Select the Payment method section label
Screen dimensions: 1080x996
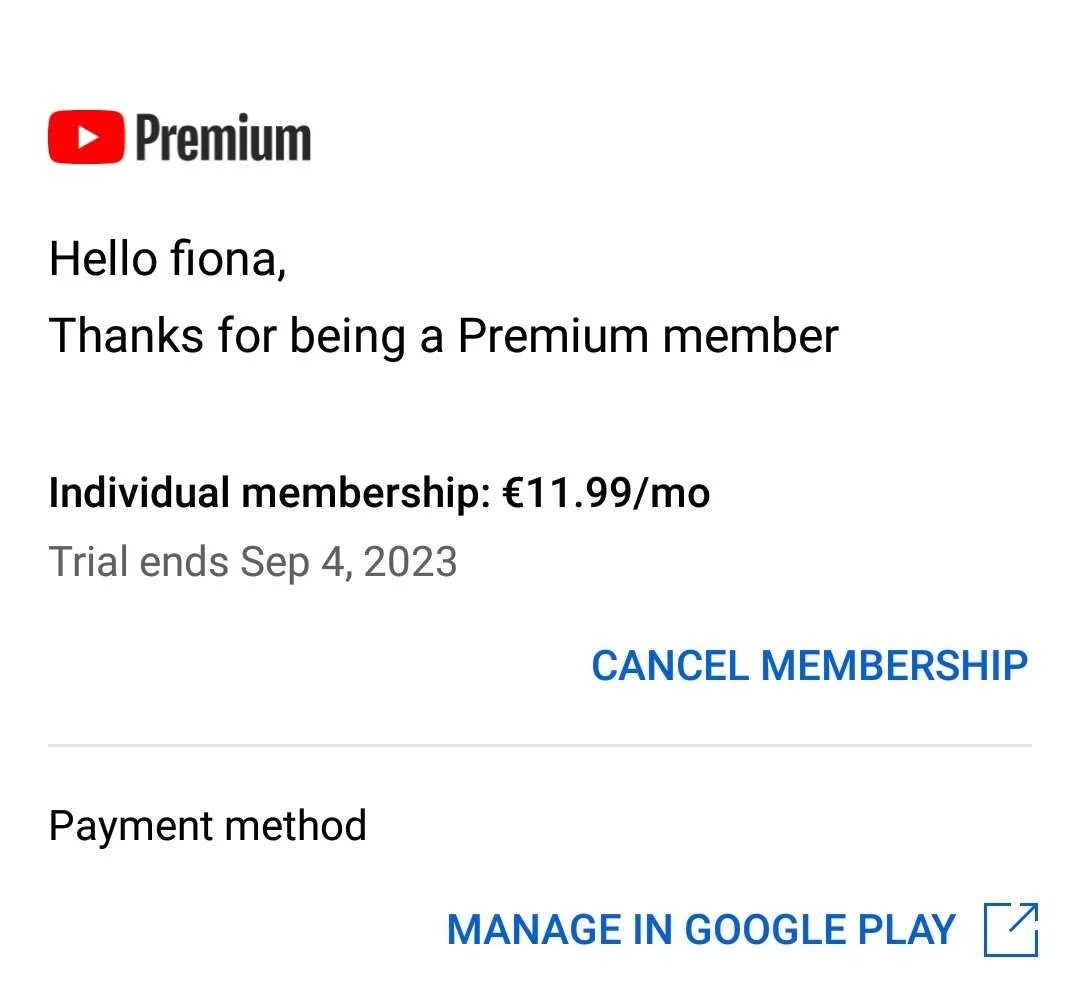pyautogui.click(x=207, y=825)
